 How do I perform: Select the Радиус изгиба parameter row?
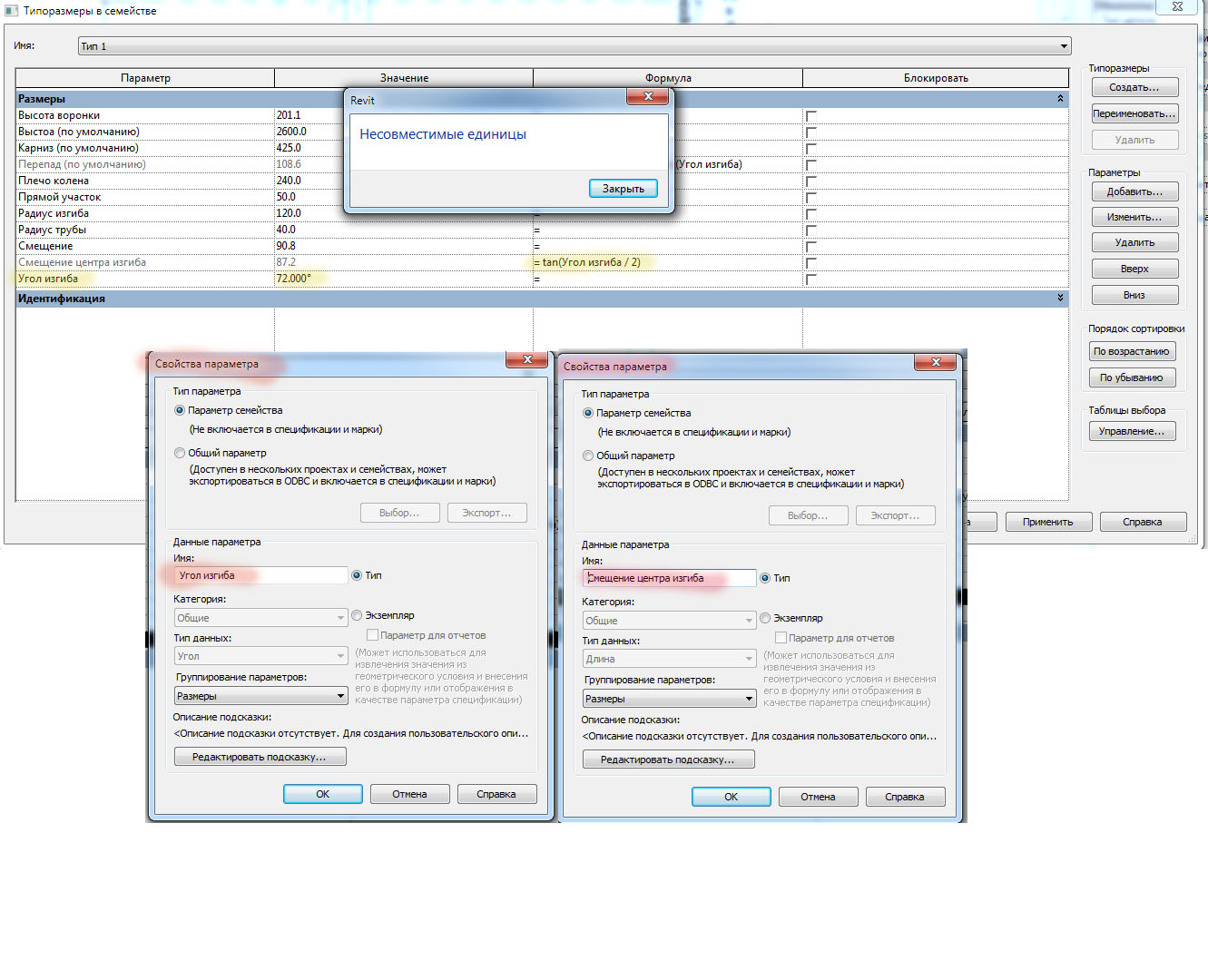click(145, 213)
